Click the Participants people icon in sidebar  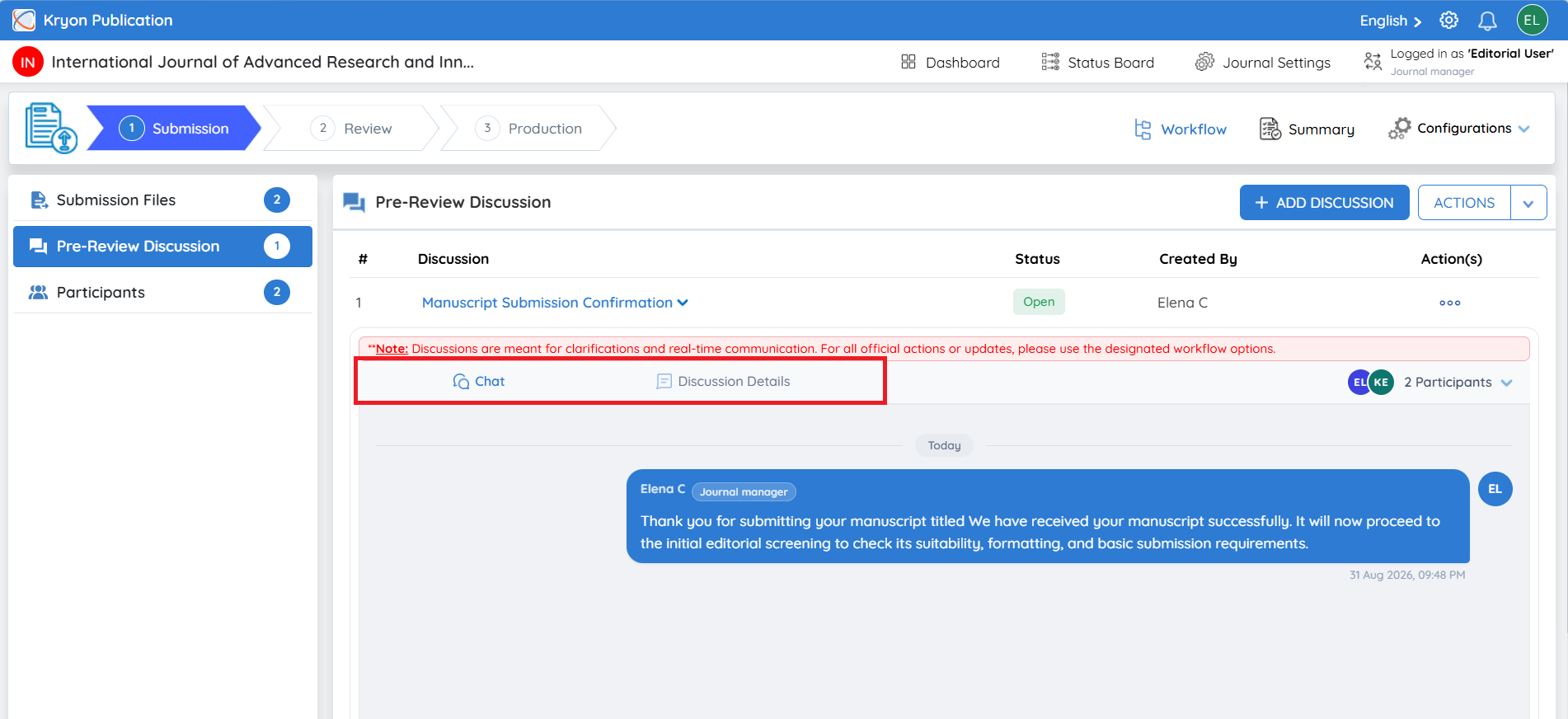coord(39,293)
